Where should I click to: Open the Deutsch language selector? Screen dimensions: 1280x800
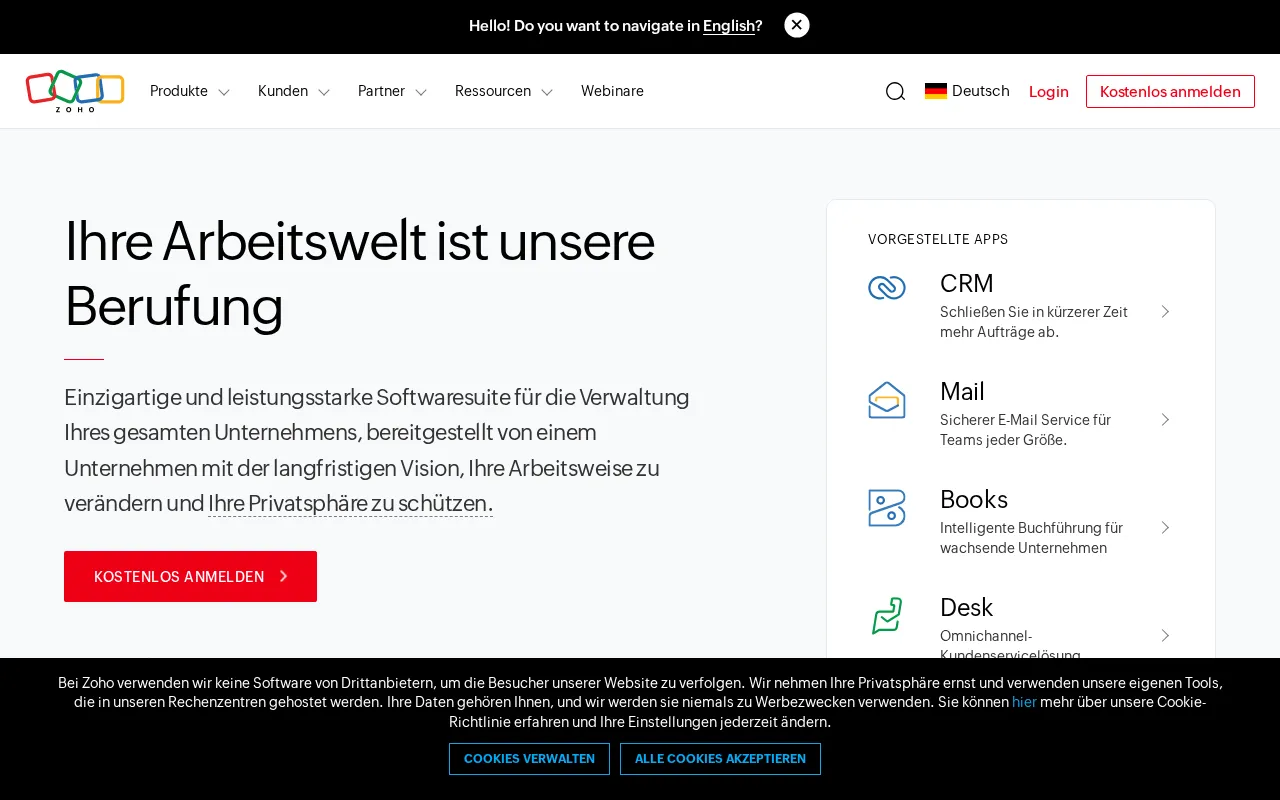pyautogui.click(x=967, y=91)
